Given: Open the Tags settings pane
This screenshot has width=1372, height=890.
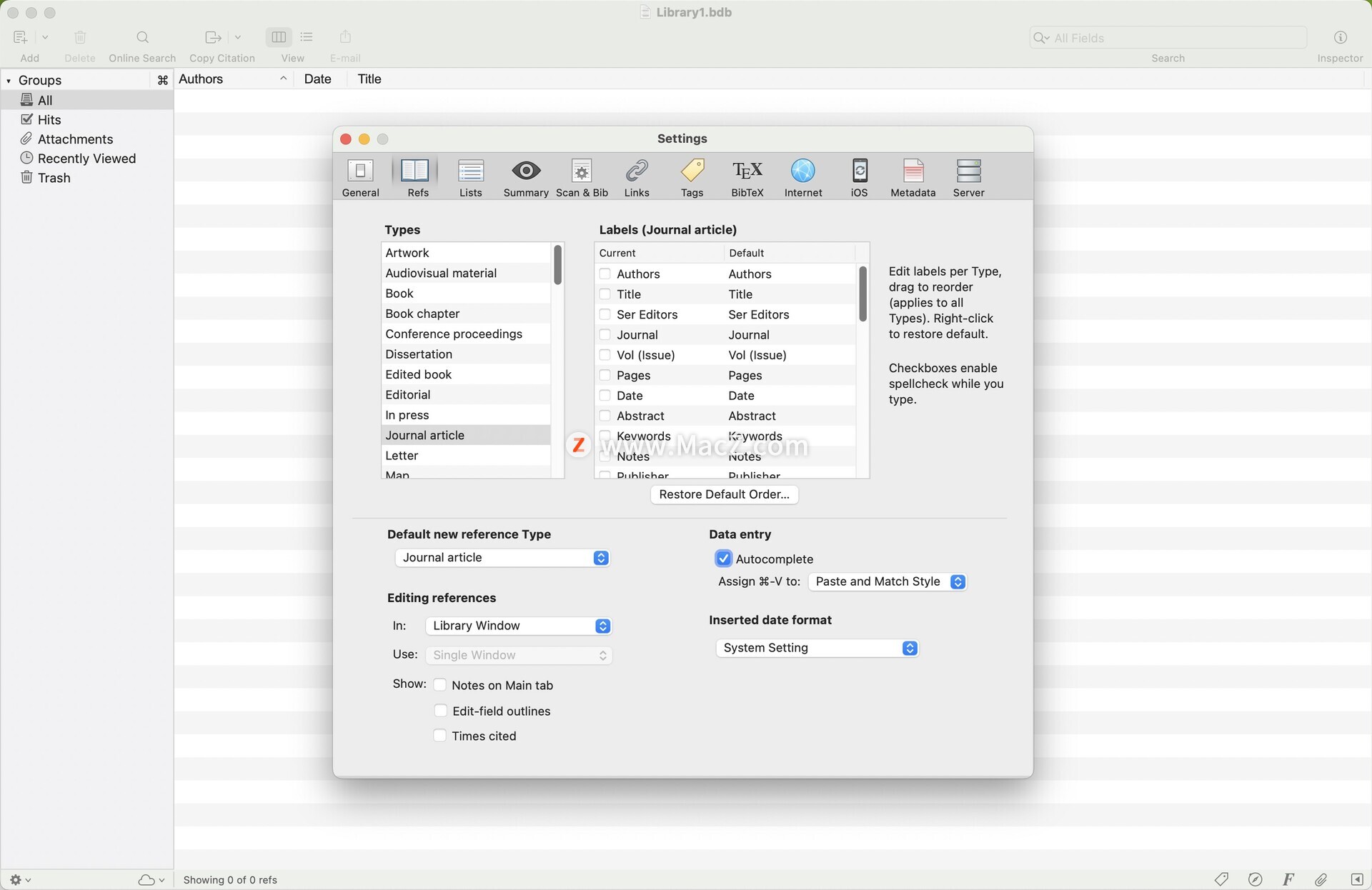Looking at the screenshot, I should pos(692,177).
